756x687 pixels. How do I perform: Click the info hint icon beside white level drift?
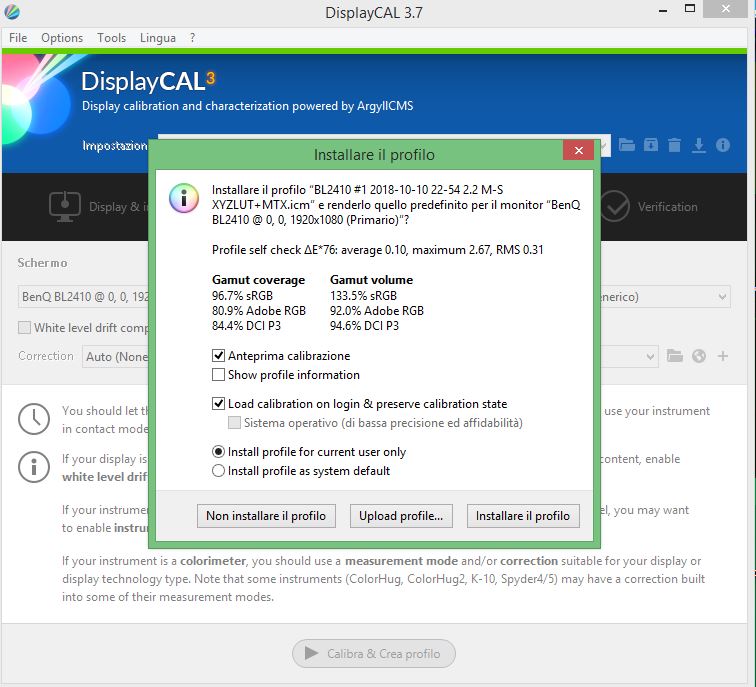tap(34, 467)
